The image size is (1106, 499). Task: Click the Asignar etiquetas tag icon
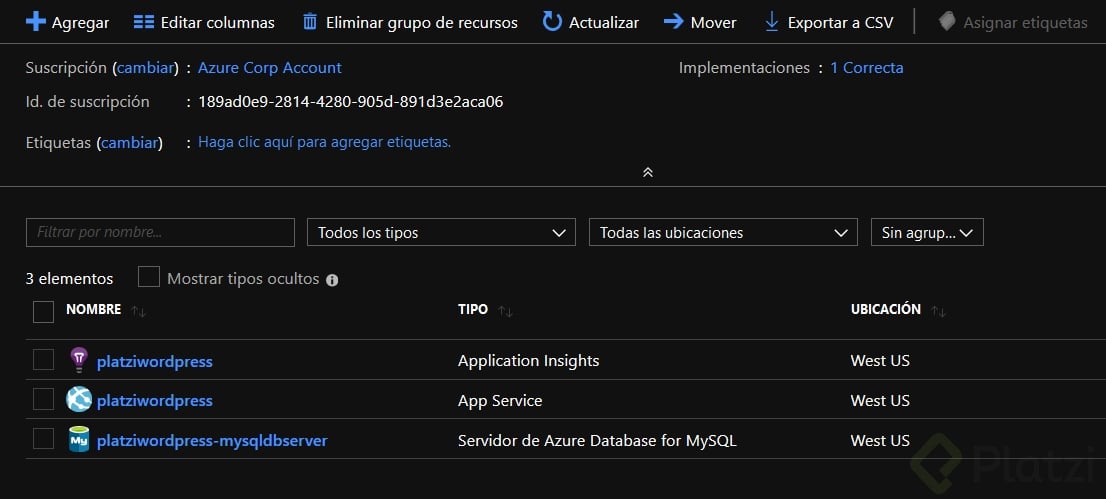tap(947, 21)
